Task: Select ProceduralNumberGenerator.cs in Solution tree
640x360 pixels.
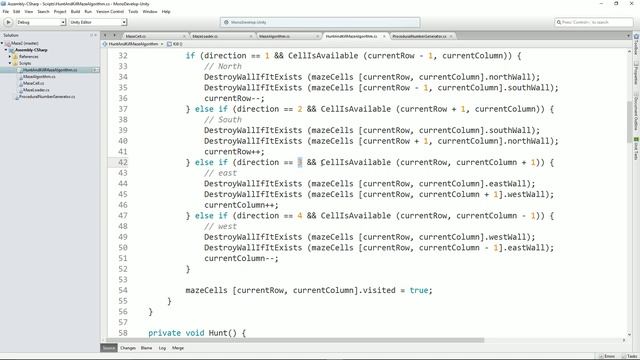Action: click(x=47, y=97)
